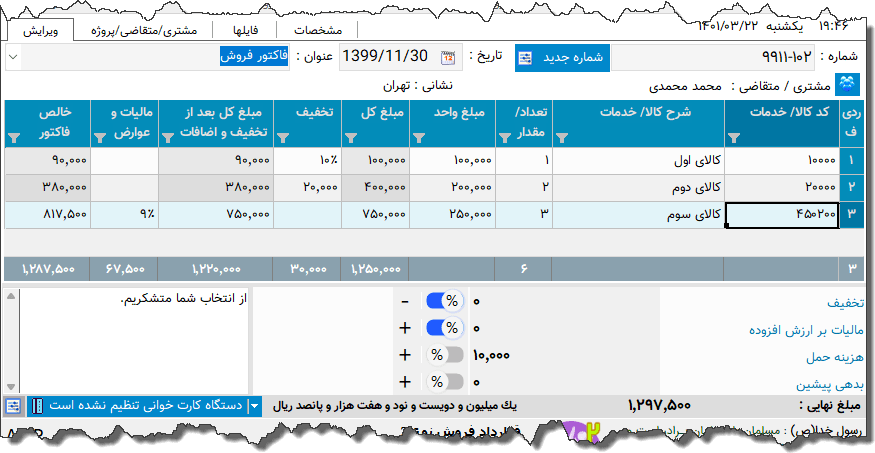This screenshot has height=453, width=875.
Task: Click the بدهی پیشین link
Action: [830, 385]
